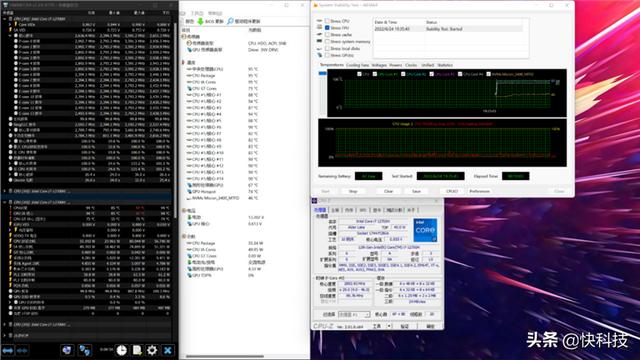Click the GPU sensor type icon in AIDA64
The width and height of the screenshot is (640, 360).
pos(189,50)
